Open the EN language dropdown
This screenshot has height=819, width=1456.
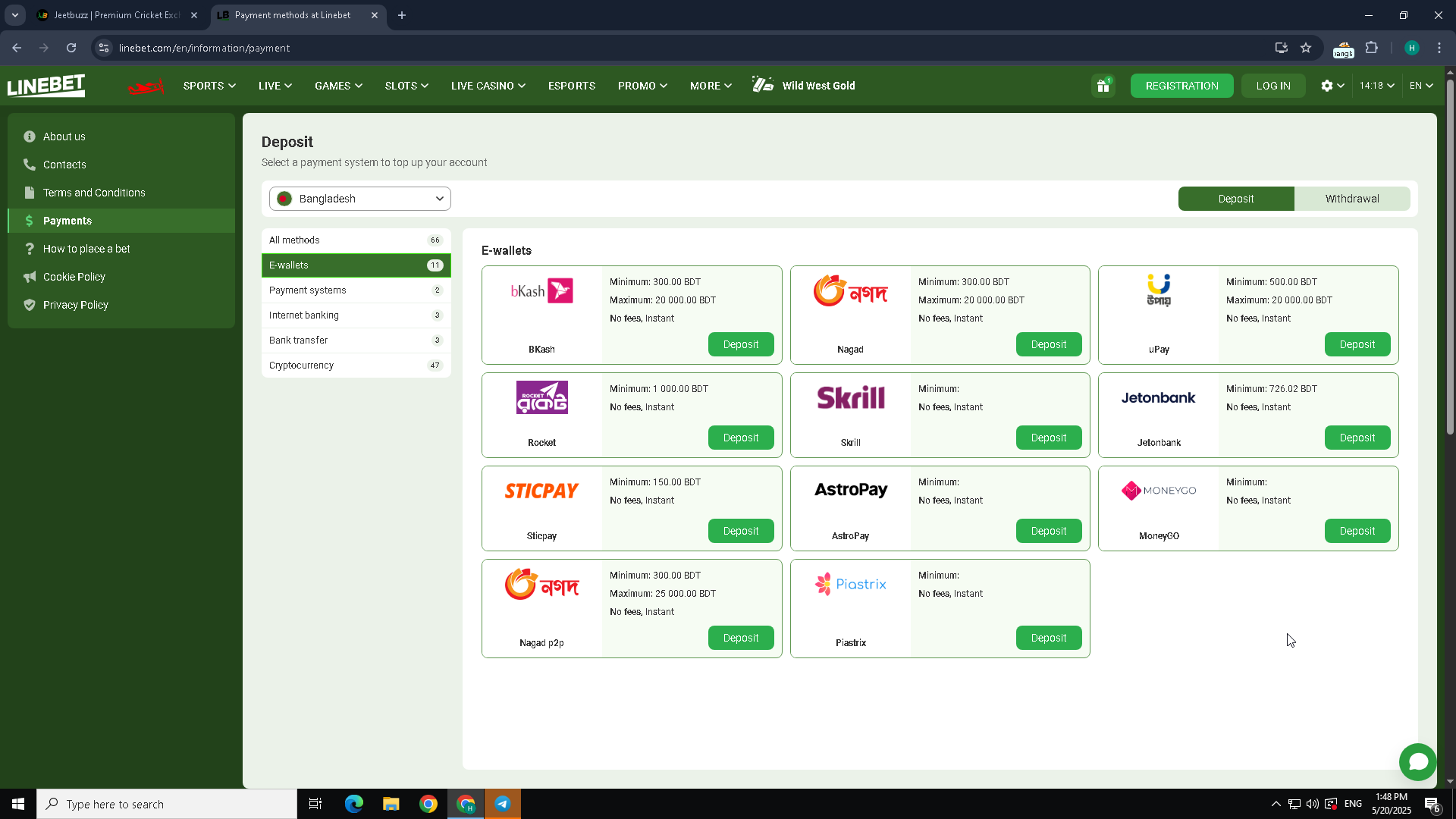click(1420, 86)
